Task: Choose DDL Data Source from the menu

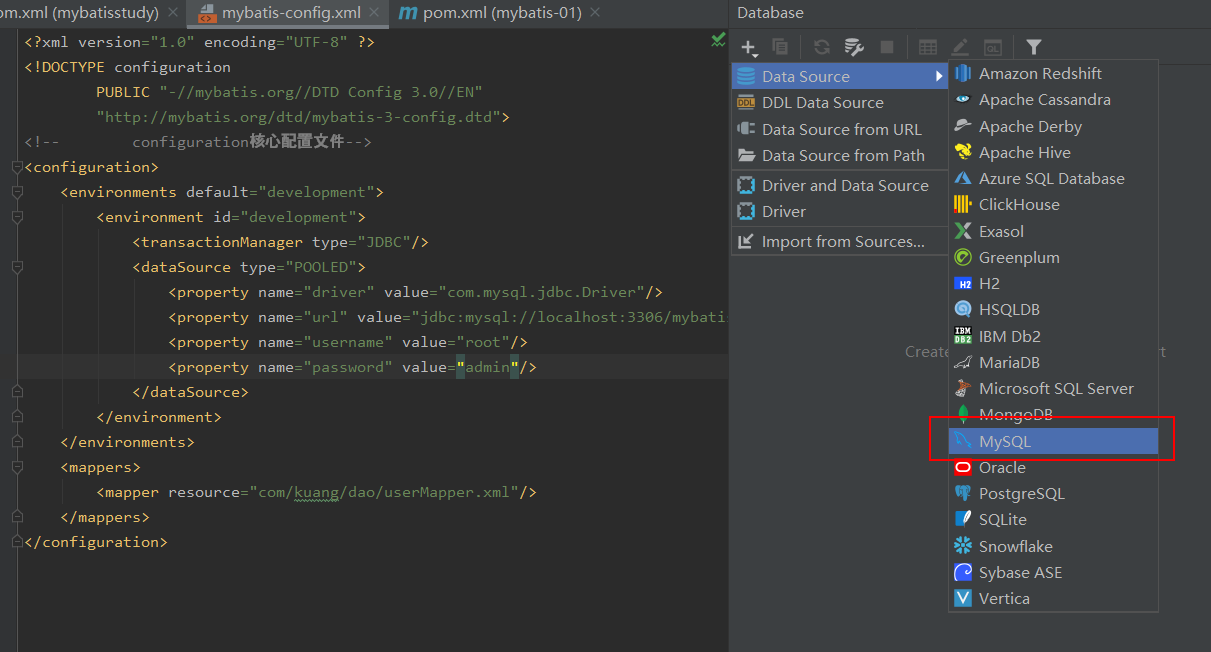Action: coord(840,102)
